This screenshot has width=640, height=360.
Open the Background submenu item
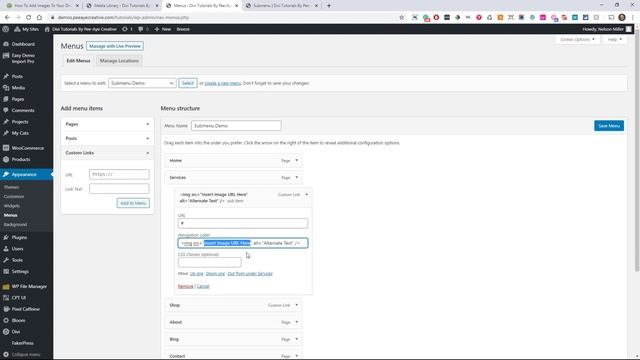15,224
